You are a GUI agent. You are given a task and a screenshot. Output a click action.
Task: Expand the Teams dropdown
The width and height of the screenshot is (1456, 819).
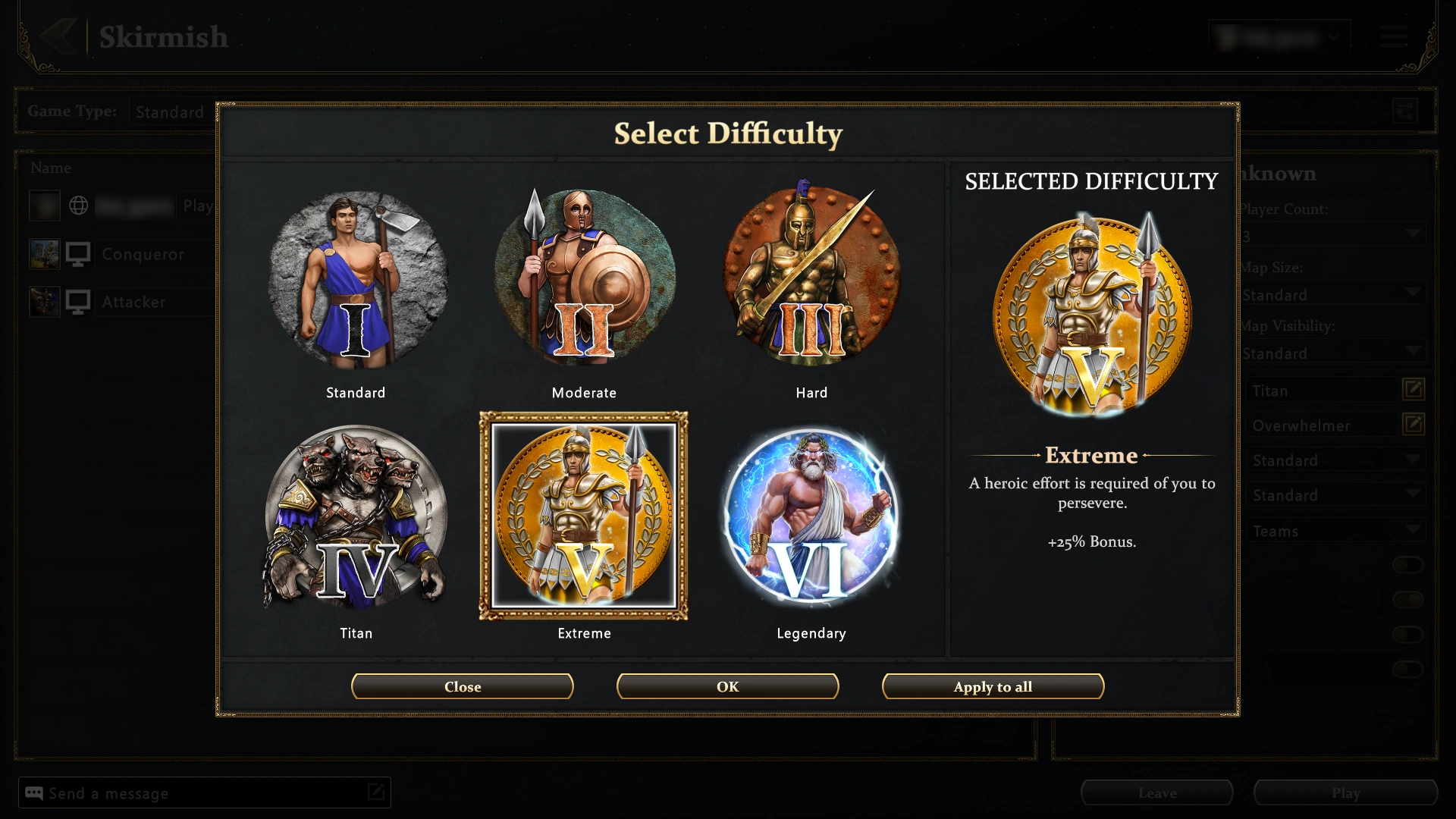point(1336,530)
